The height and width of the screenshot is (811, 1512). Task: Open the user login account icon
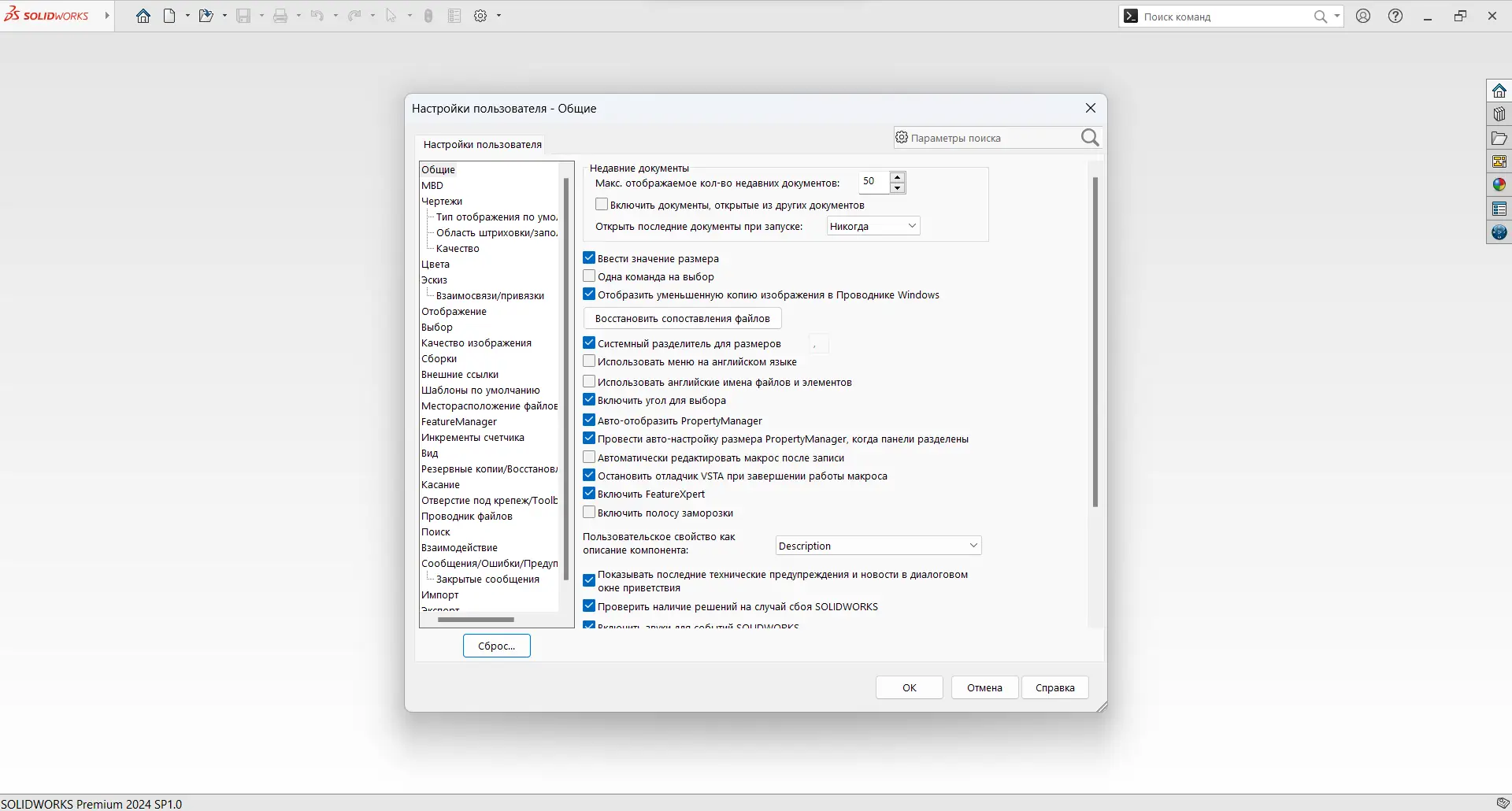pyautogui.click(x=1363, y=16)
